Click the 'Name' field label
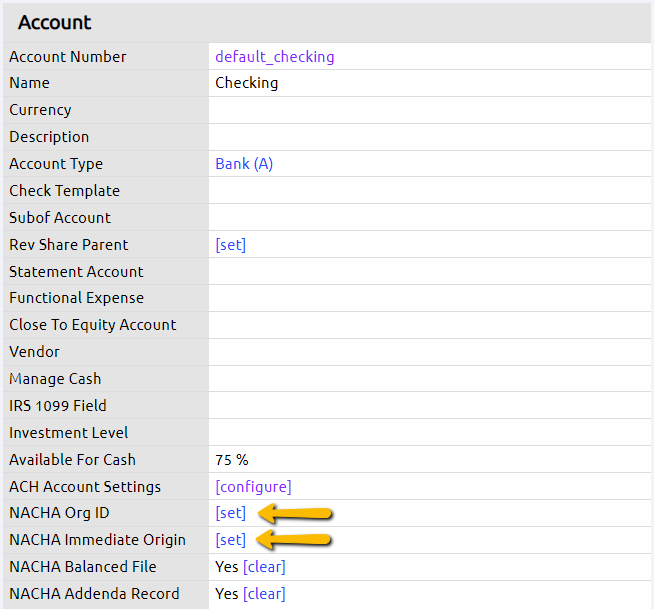 (x=29, y=83)
